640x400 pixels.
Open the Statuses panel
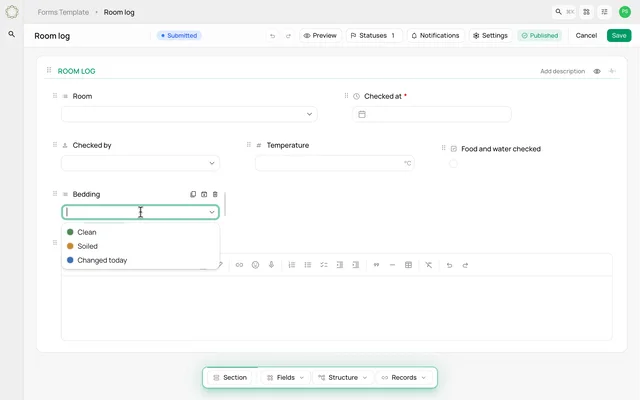pyautogui.click(x=374, y=36)
